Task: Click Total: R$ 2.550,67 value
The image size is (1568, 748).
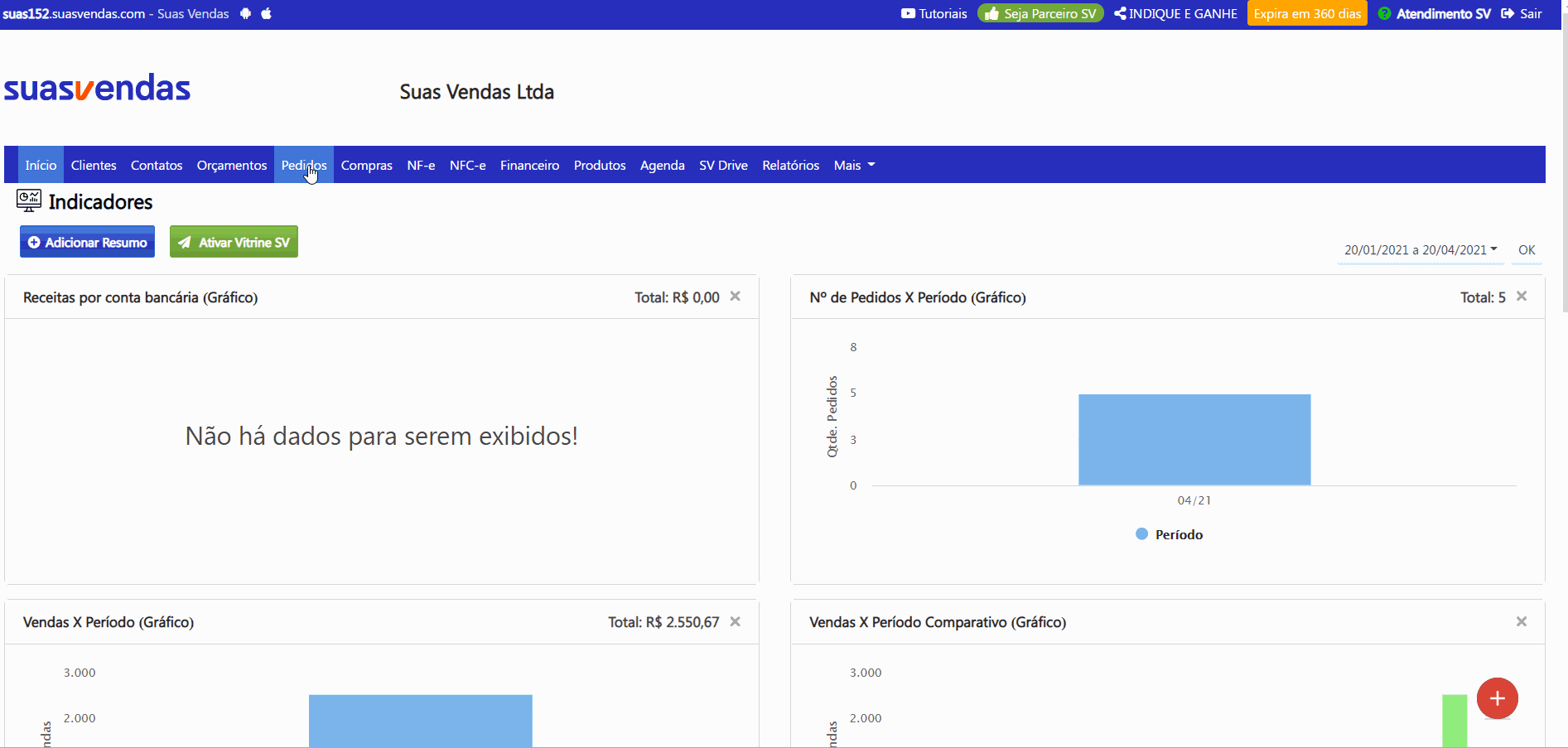Action: point(663,622)
